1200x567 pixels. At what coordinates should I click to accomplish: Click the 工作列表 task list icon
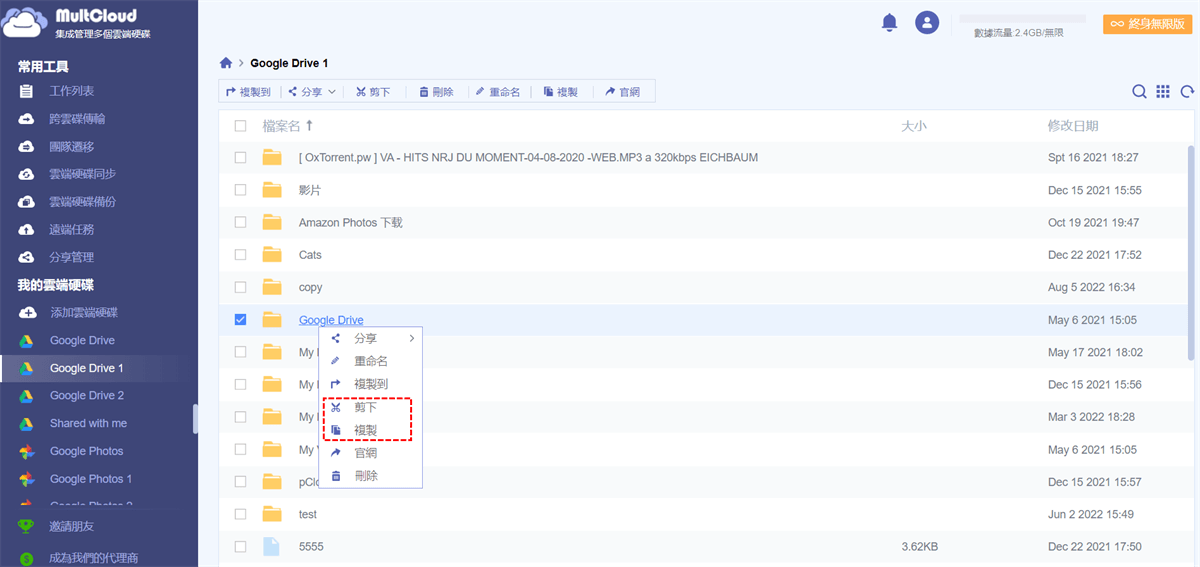click(x=27, y=91)
